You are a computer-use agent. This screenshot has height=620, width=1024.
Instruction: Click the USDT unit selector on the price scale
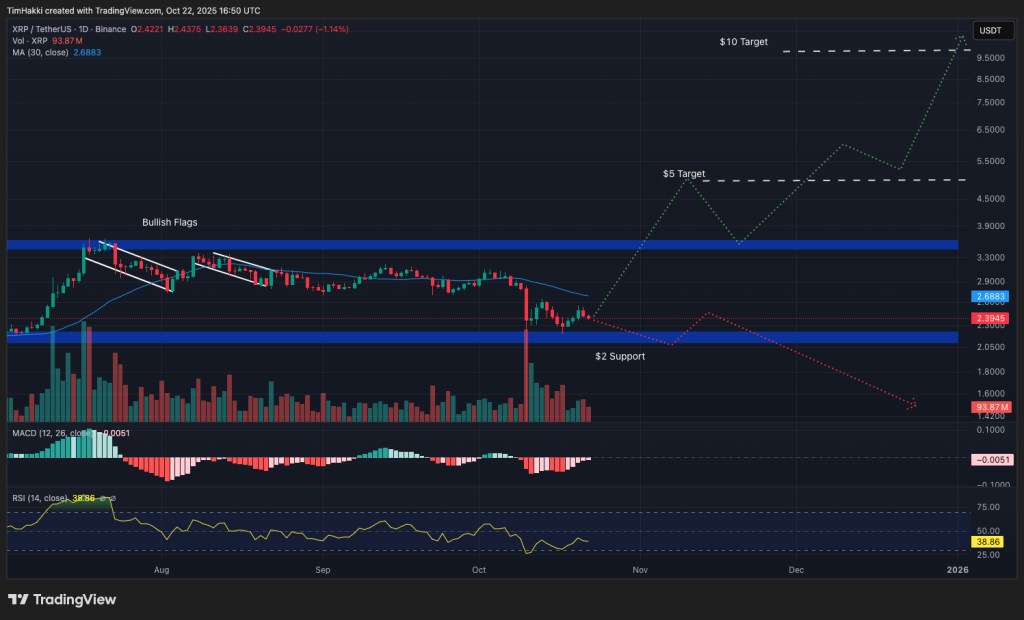992,30
